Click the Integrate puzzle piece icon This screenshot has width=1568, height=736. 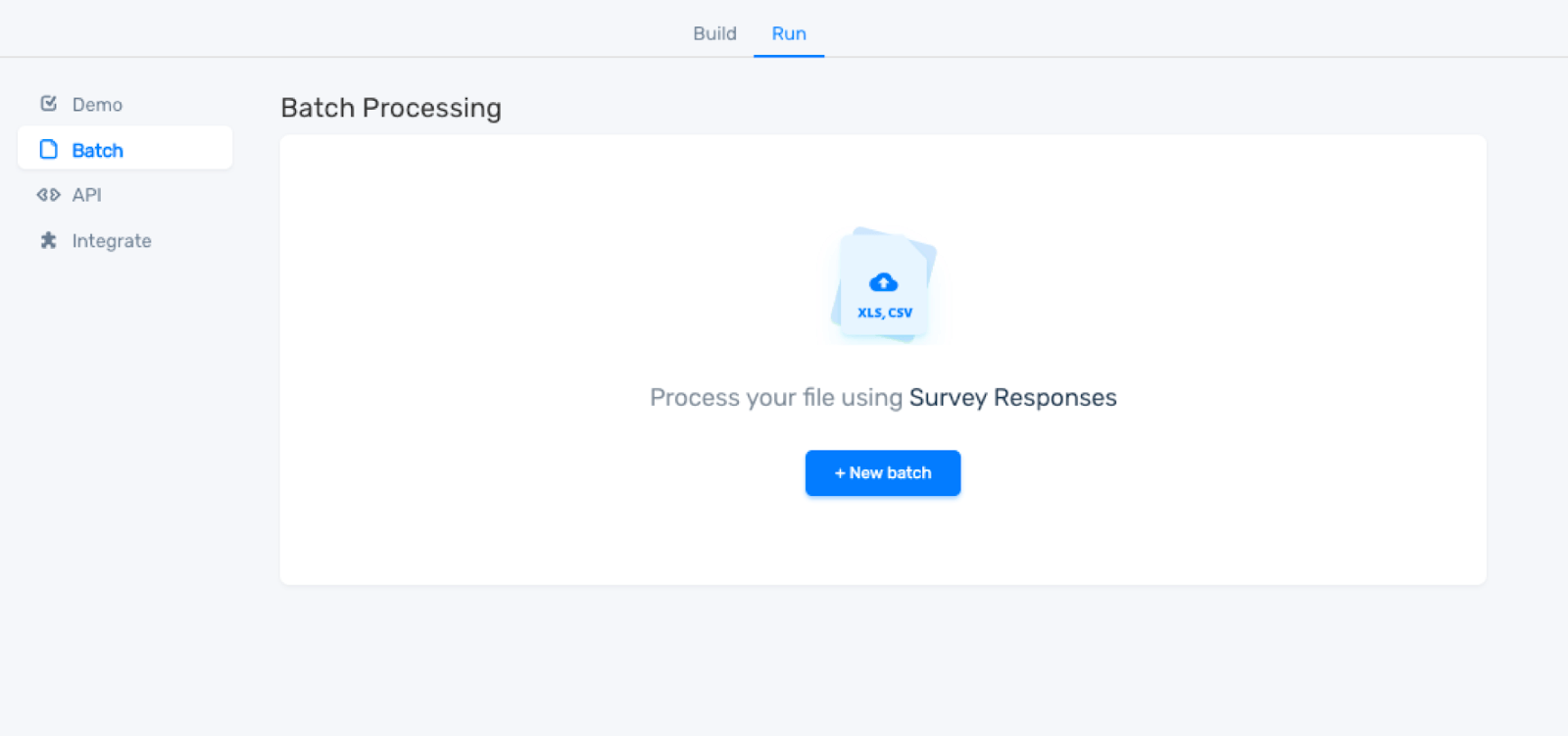(48, 240)
